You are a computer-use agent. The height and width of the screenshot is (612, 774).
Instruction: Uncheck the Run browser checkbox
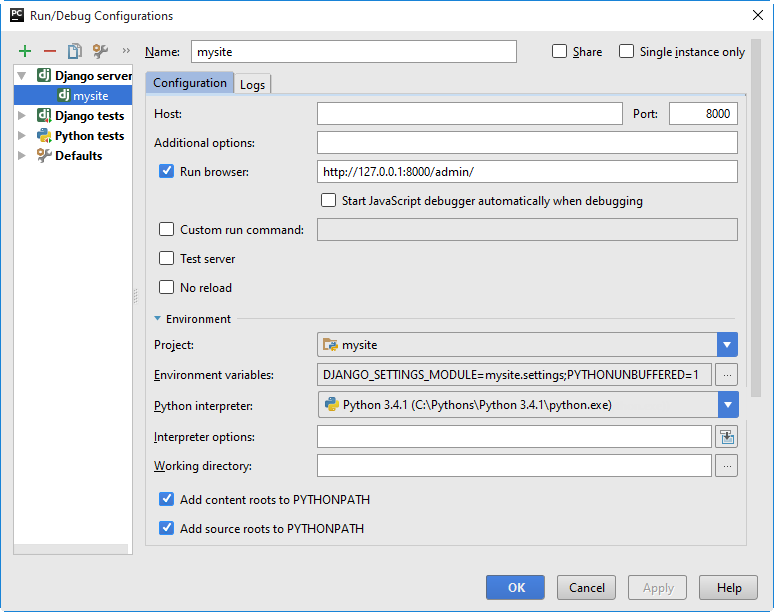point(166,171)
